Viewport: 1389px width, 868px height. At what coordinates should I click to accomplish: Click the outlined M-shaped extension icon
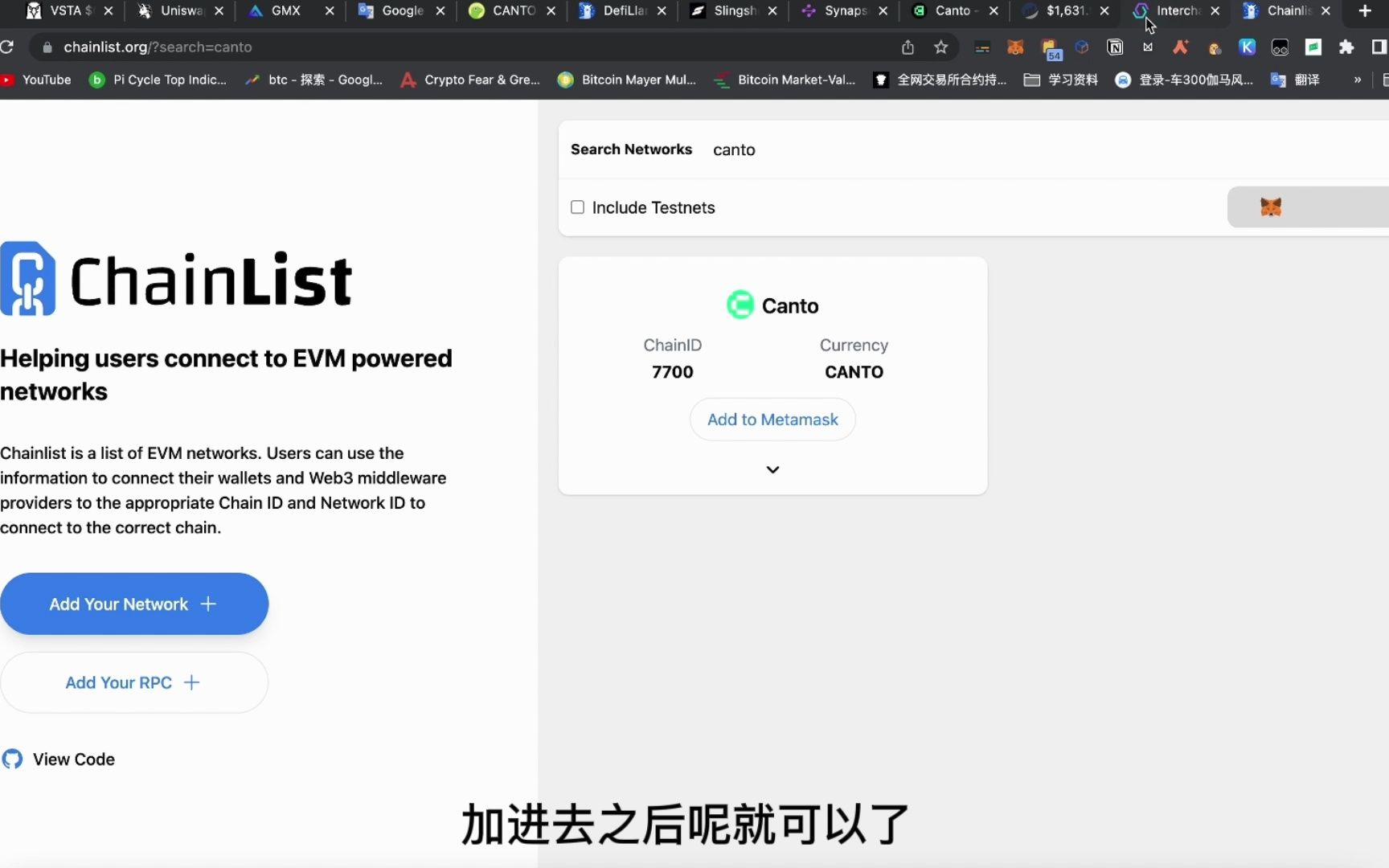tap(1148, 47)
